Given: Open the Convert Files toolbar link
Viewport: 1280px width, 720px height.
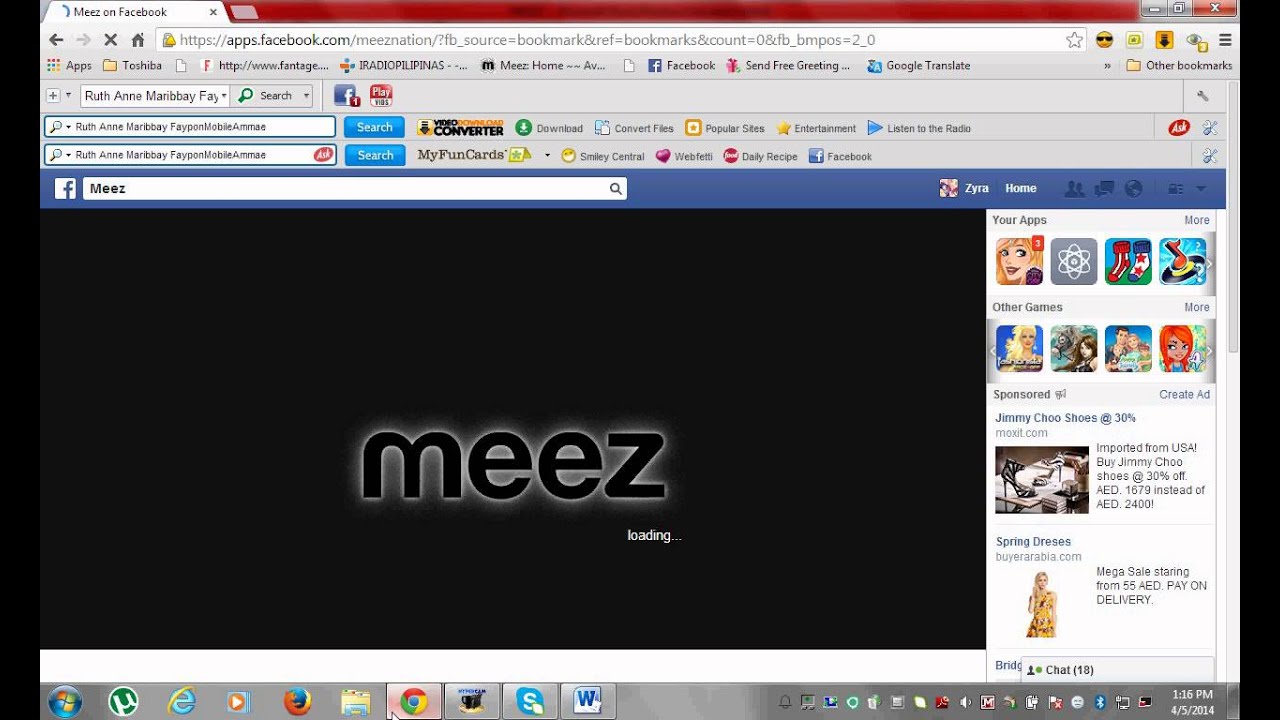Looking at the screenshot, I should 634,128.
